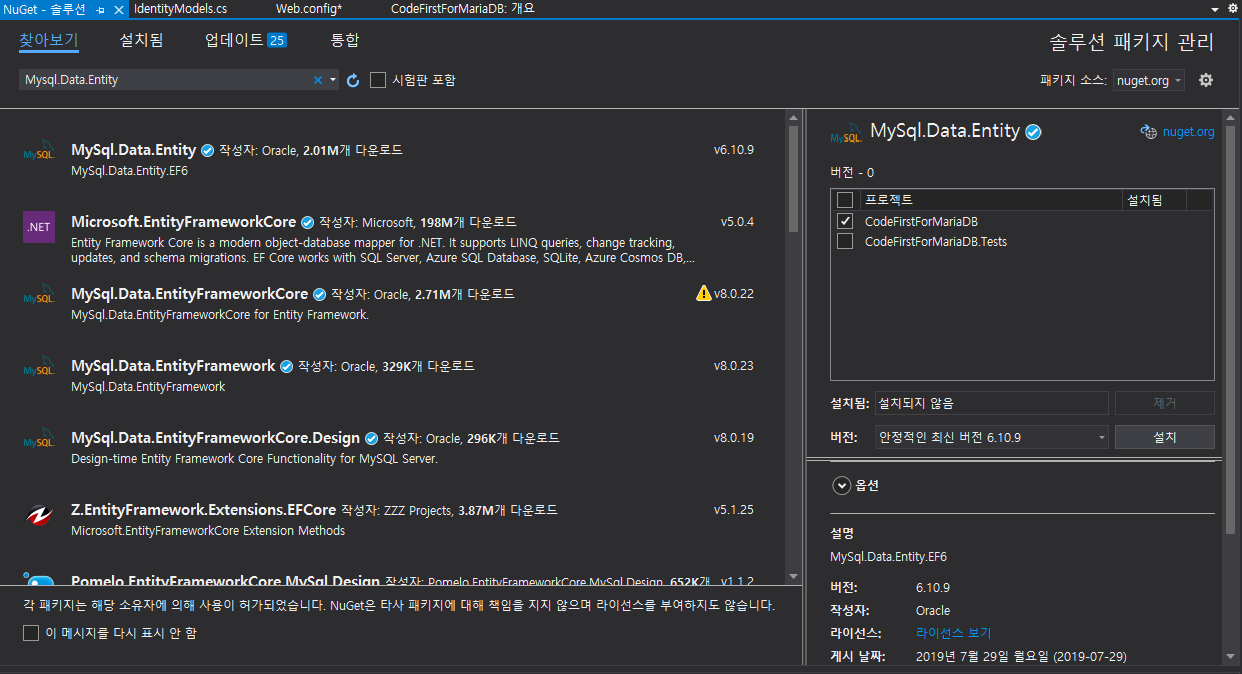Uncheck the CodeFirstForMariaDB project checkbox
Screen dimensions: 1242x674
click(x=845, y=221)
